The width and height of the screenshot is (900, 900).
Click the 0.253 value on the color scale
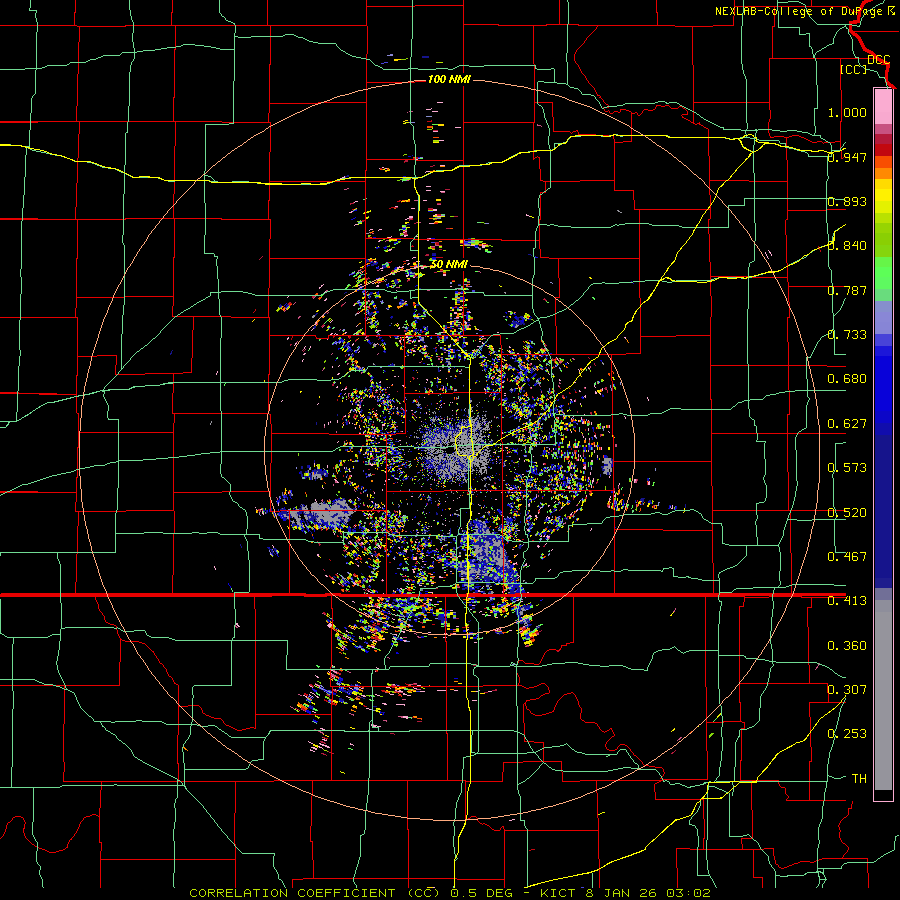pyautogui.click(x=847, y=734)
